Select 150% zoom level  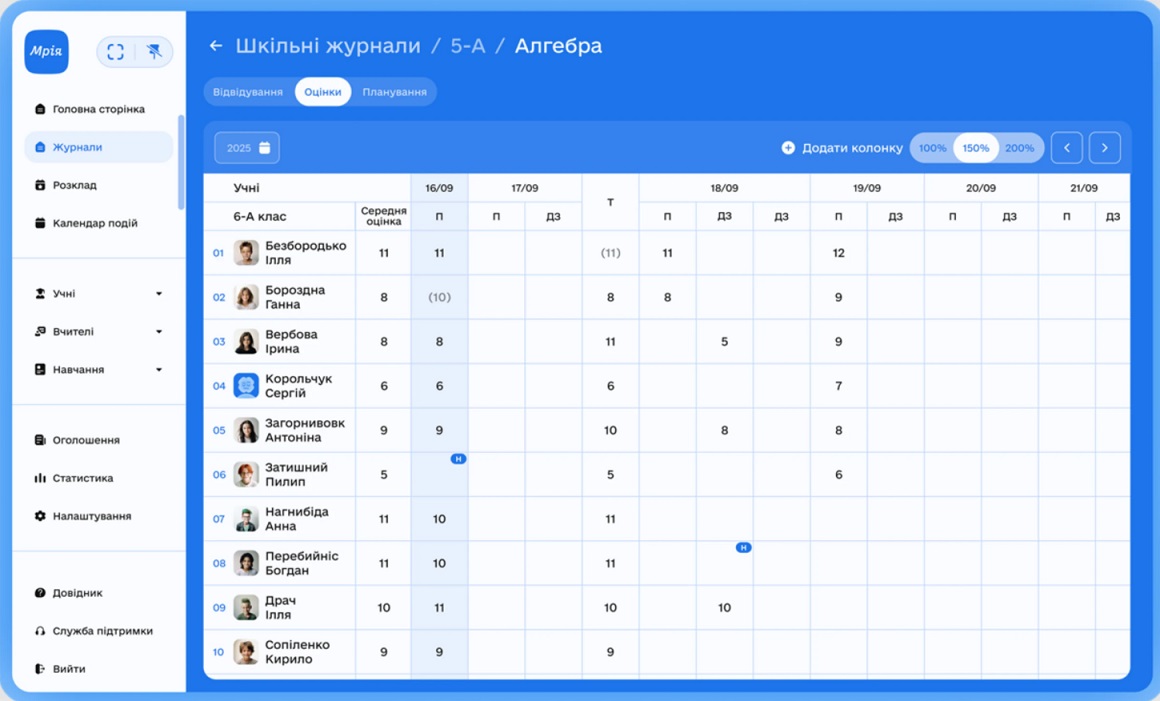coord(975,148)
